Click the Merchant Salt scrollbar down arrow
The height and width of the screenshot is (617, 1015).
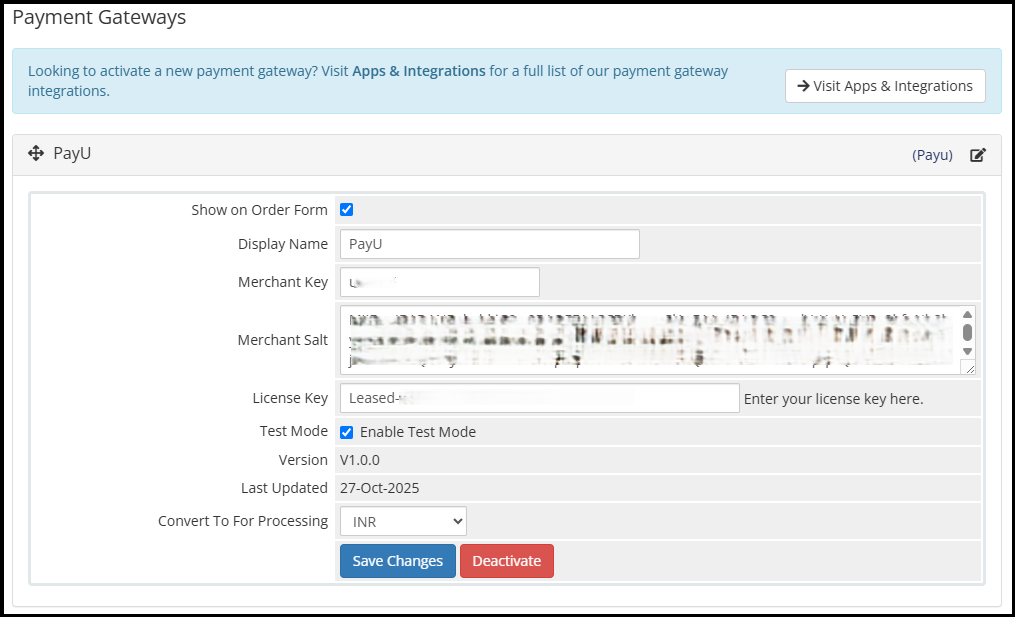point(967,351)
